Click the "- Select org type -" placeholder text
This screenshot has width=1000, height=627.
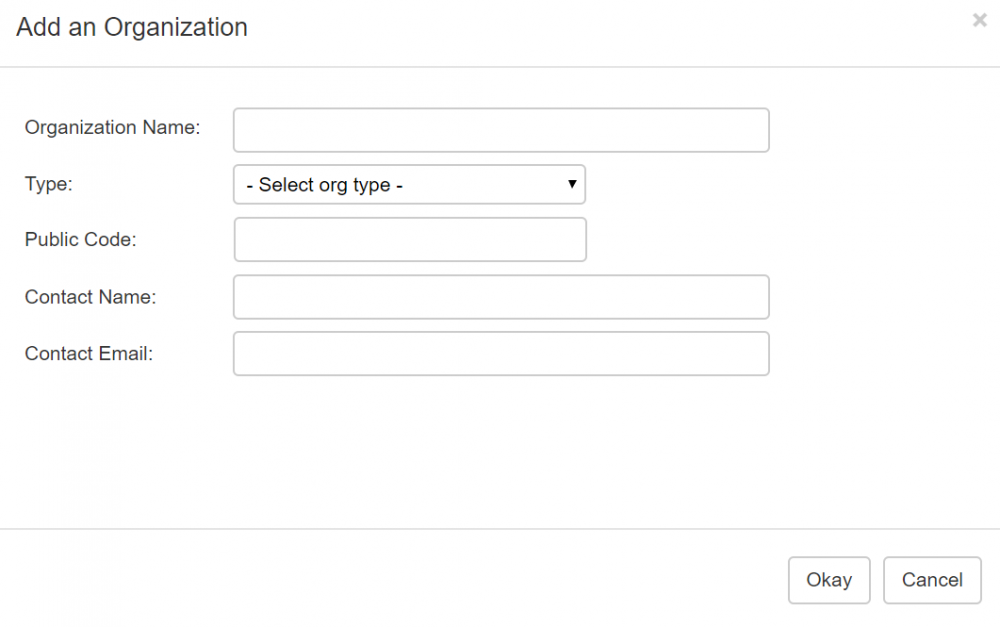coord(324,185)
